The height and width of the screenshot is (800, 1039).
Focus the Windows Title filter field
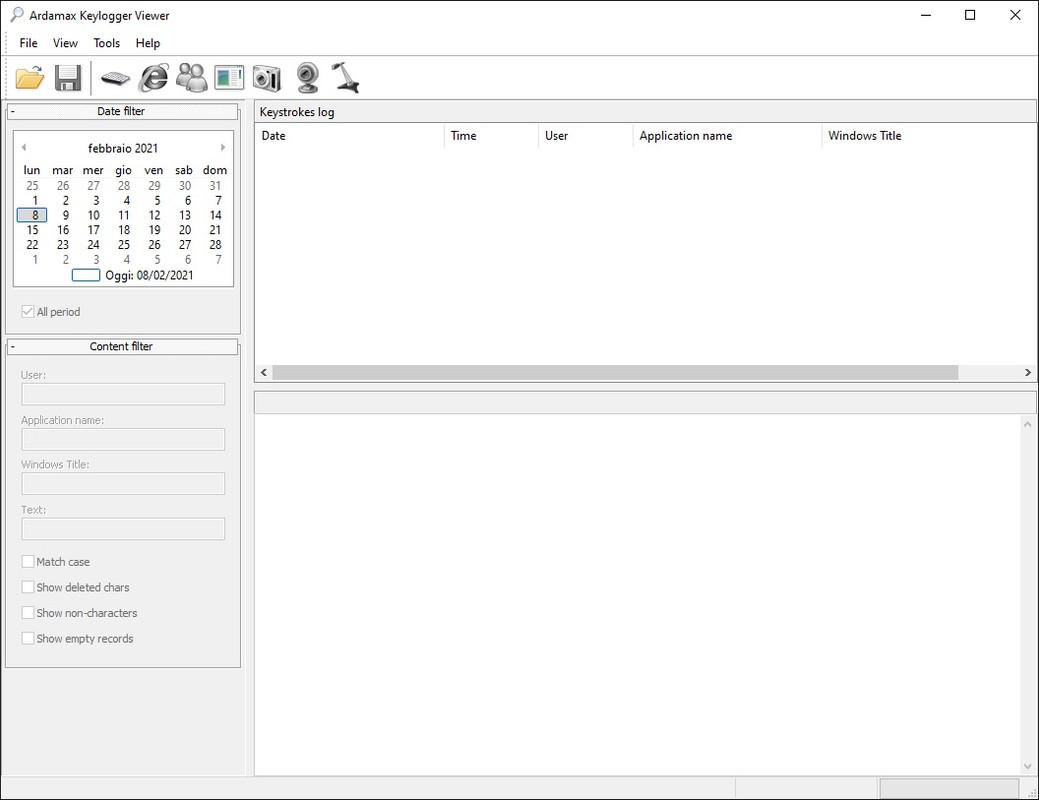(123, 484)
